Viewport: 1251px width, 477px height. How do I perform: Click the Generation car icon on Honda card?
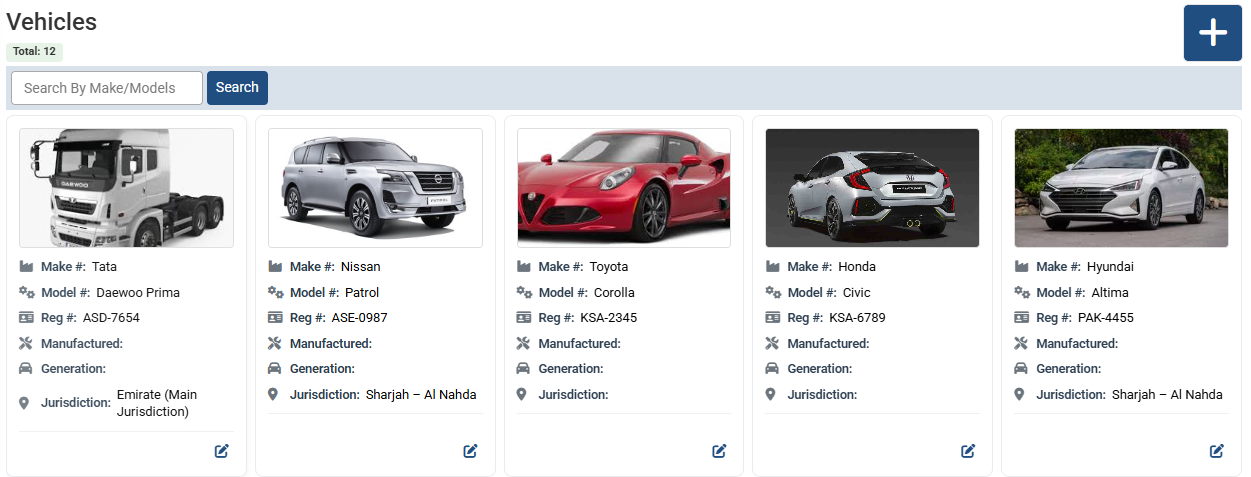[x=772, y=369]
